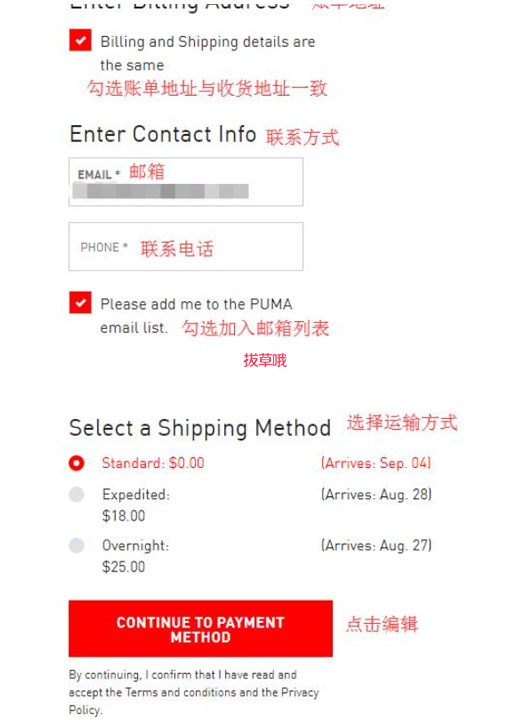This screenshot has height=720, width=530.
Task: Click the Billing and Shipping details label
Action: [208, 53]
